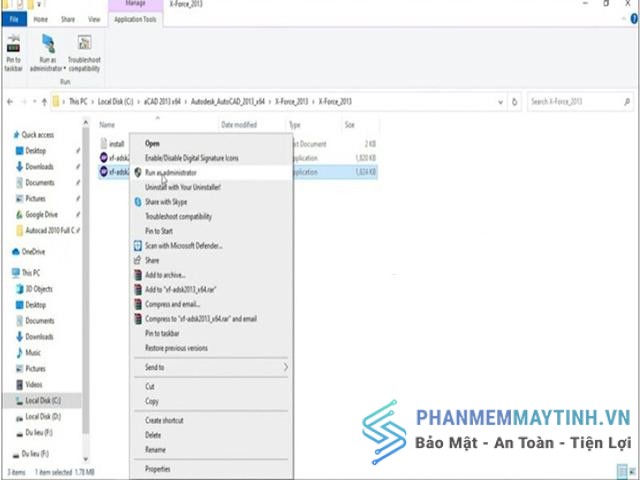Select Local Disk (C:) in navigation pane
This screenshot has height=480, width=640.
coord(42,400)
